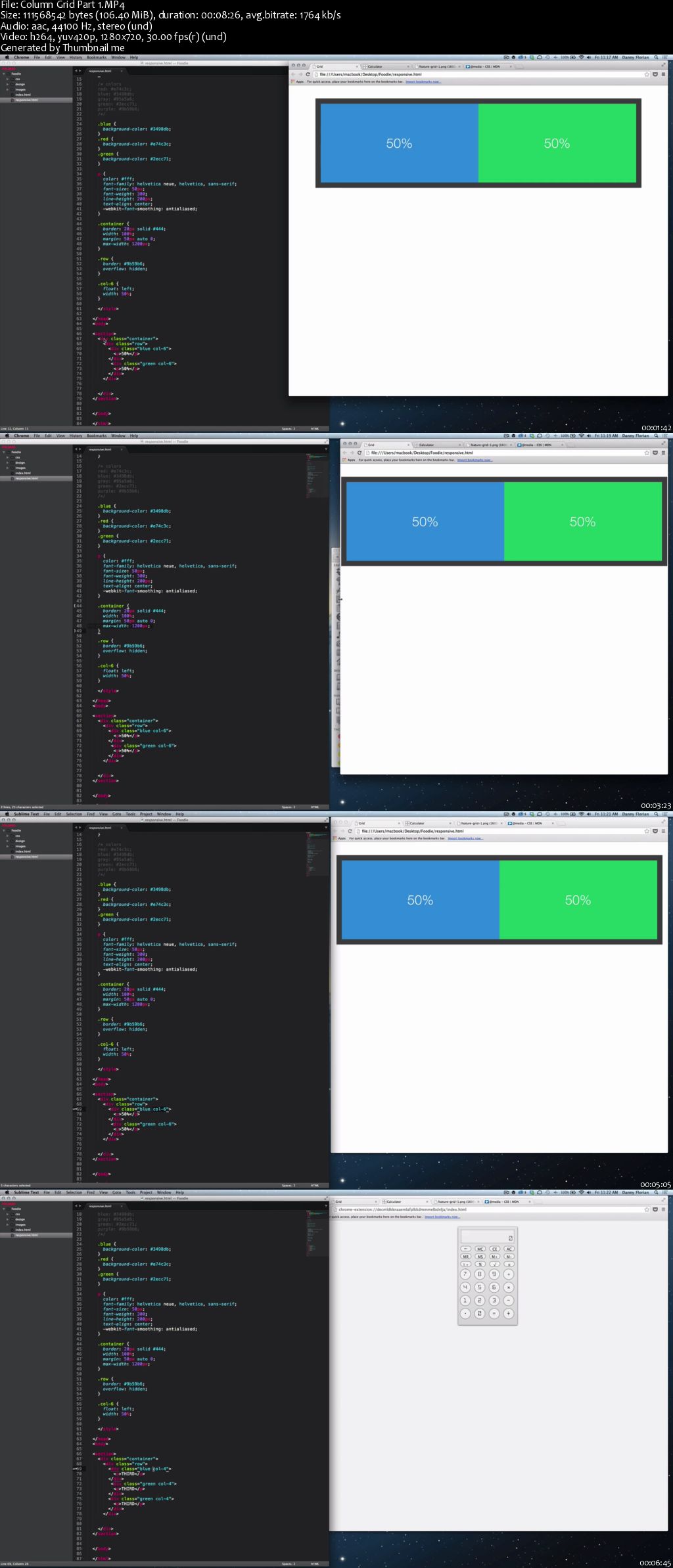The height and width of the screenshot is (1568, 673).
Task: Open index.html in 00:01:42 frame sidebar
Action: (23, 95)
